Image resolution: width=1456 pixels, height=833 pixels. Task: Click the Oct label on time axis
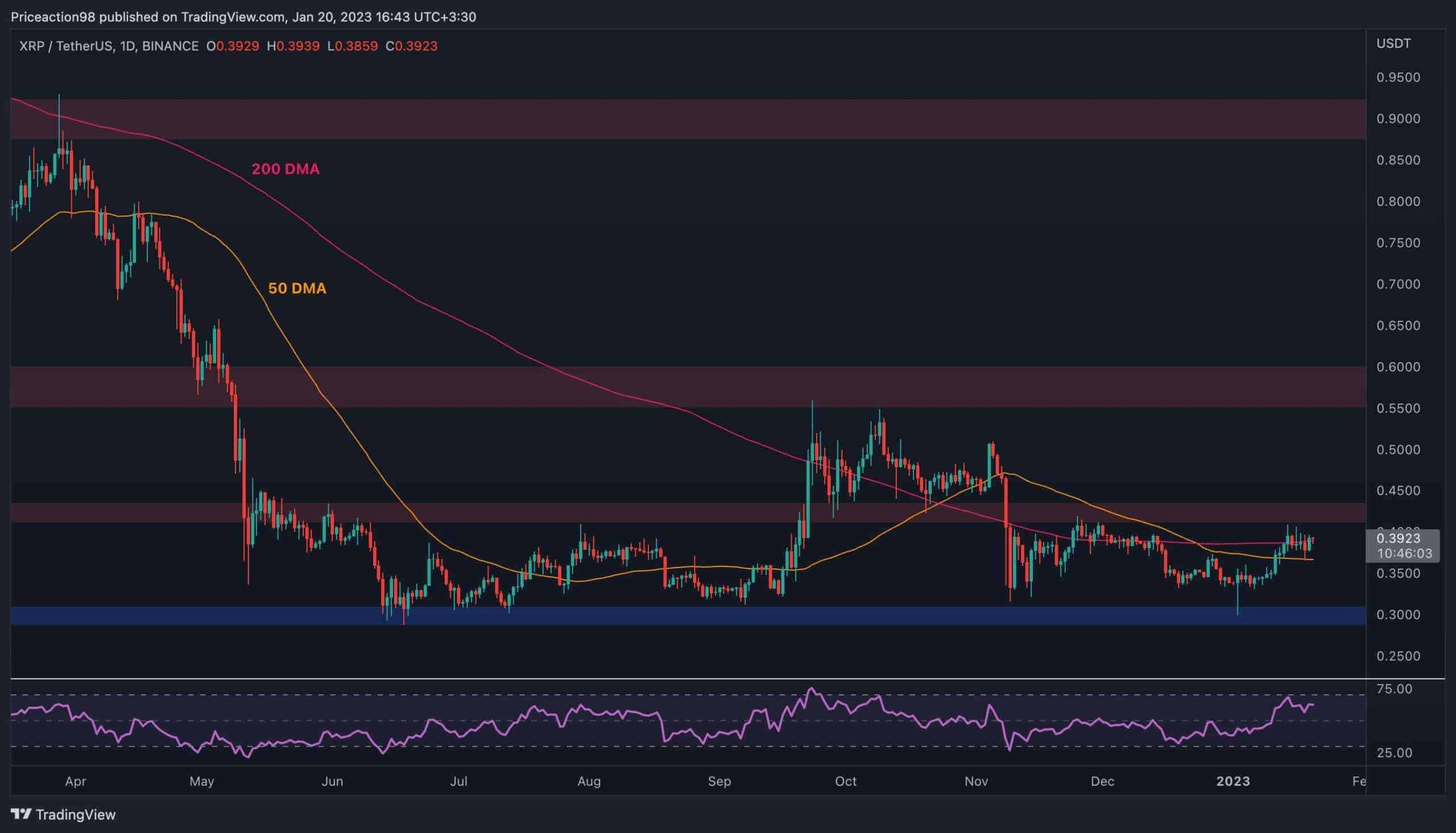pos(846,781)
